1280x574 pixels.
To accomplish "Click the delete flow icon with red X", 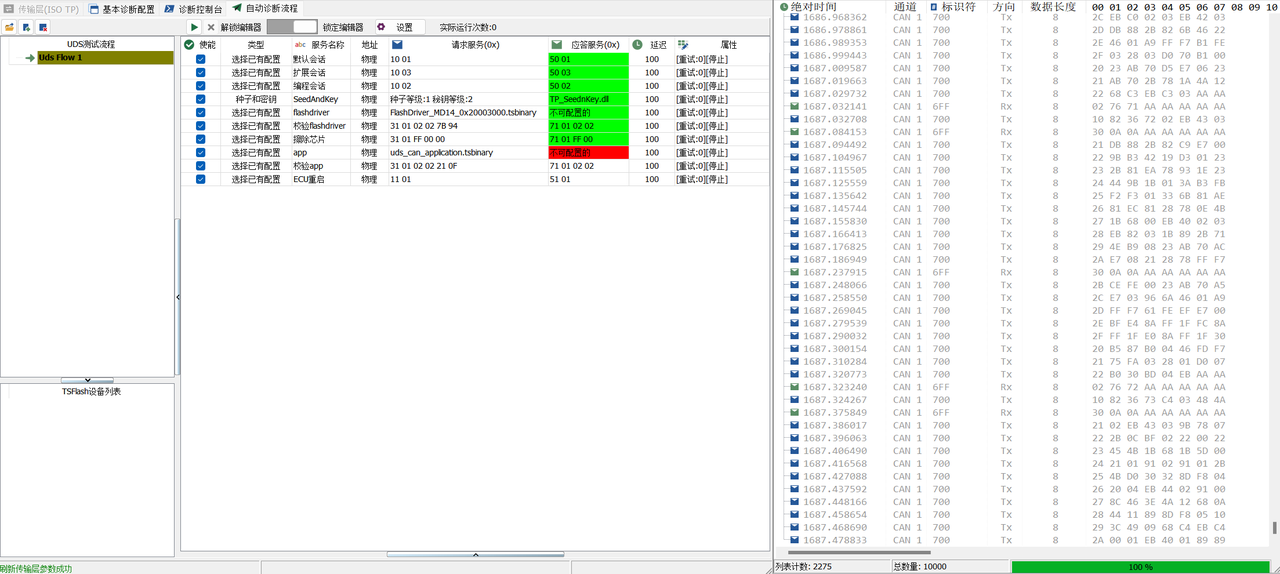I will 43,27.
